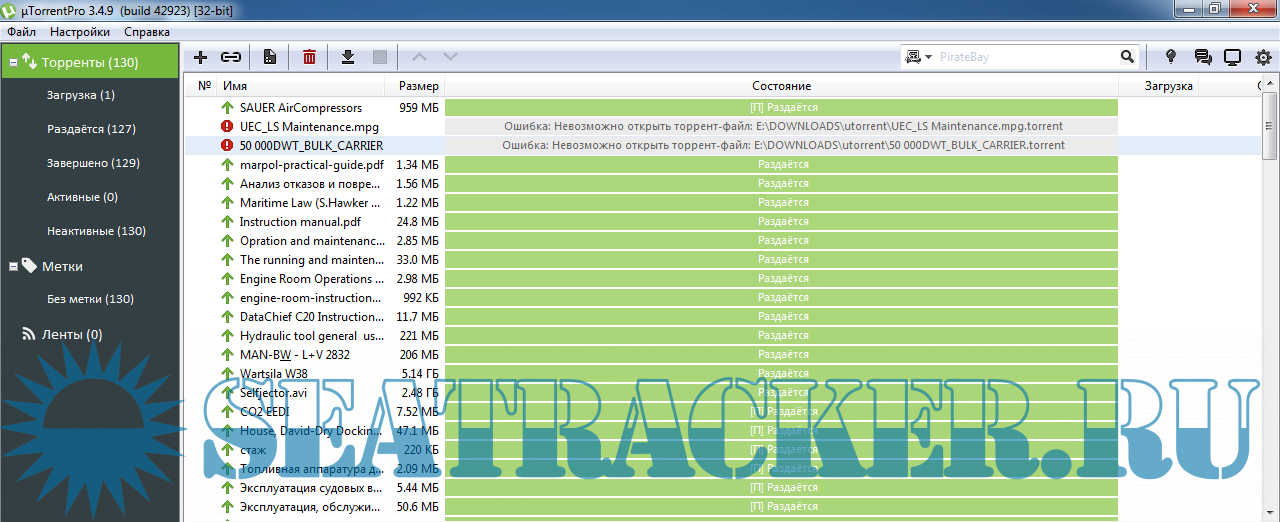This screenshot has width=1280, height=522.
Task: Open the Файл menu
Action: click(21, 32)
